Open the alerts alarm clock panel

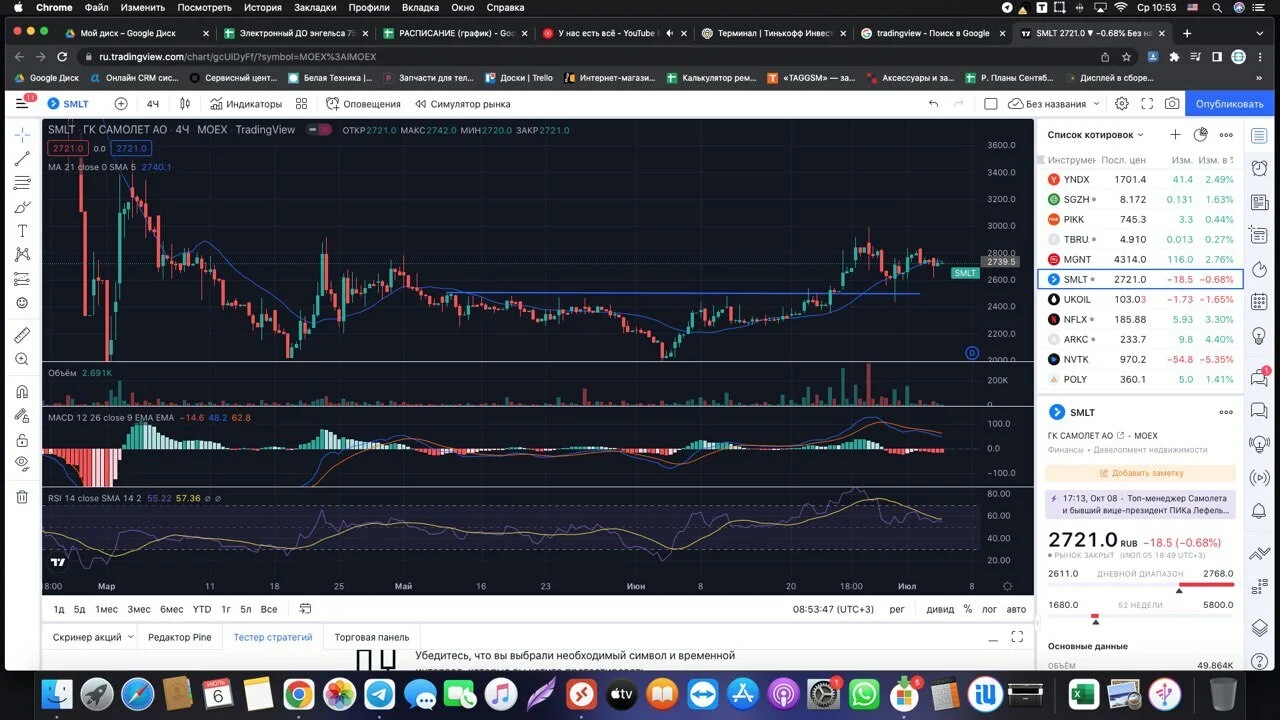click(1260, 167)
